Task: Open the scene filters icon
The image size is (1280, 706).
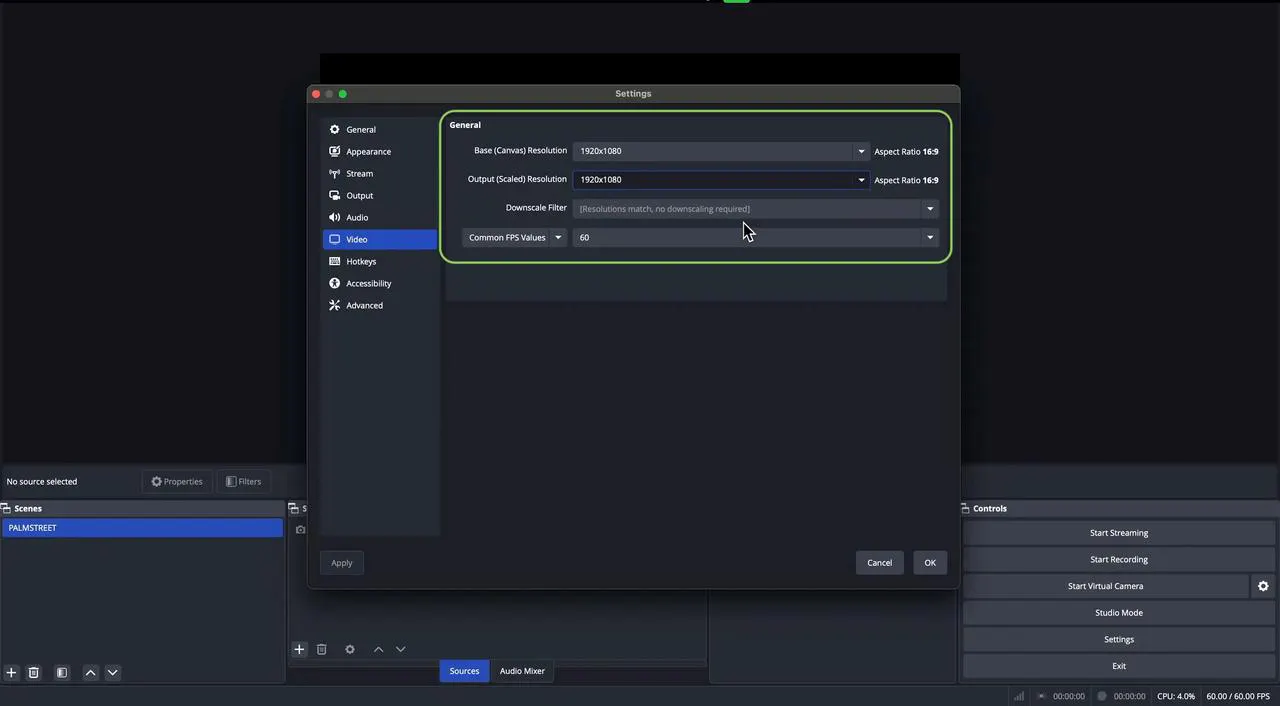Action: (x=62, y=673)
